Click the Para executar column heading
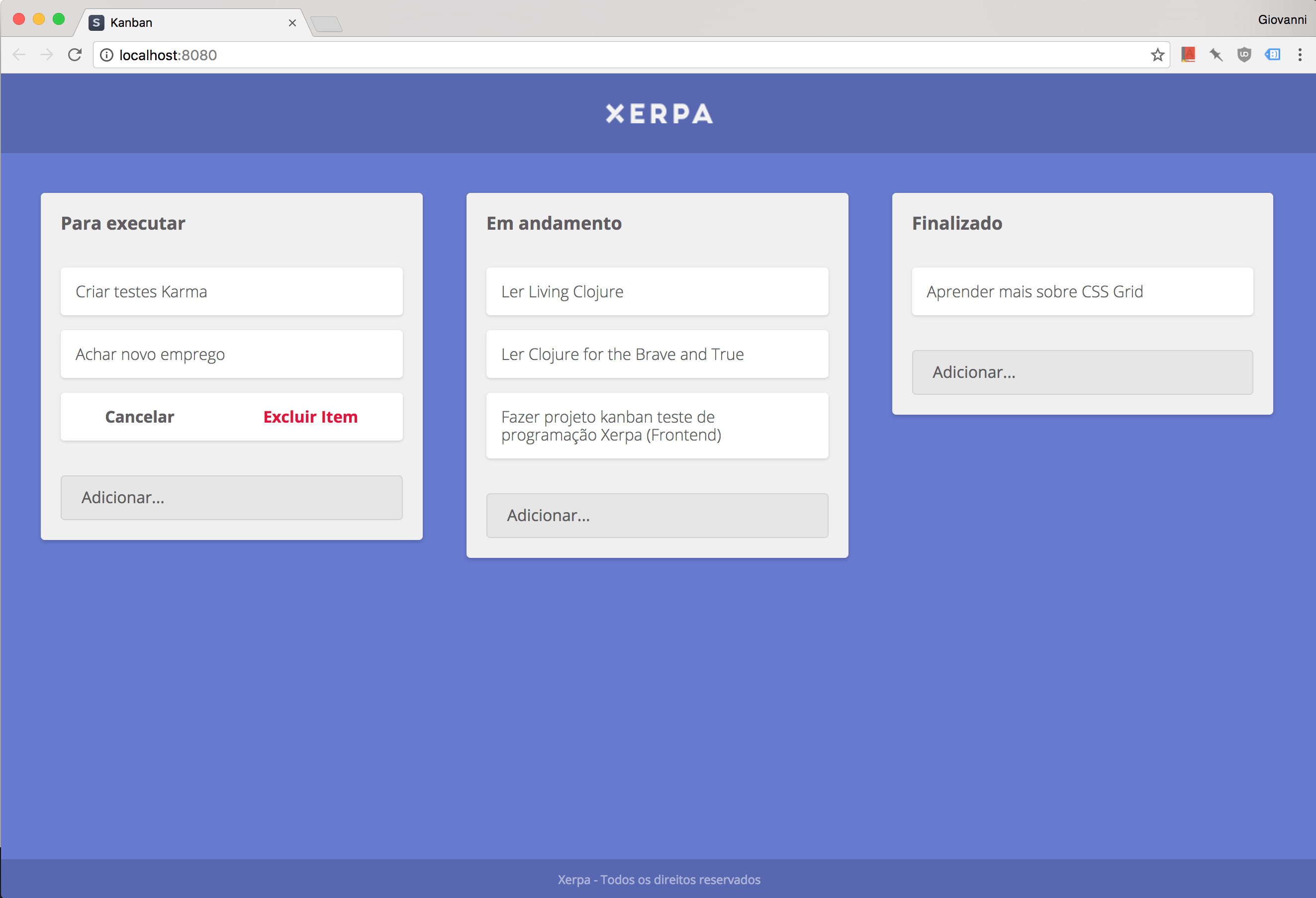1316x898 pixels. (x=123, y=223)
